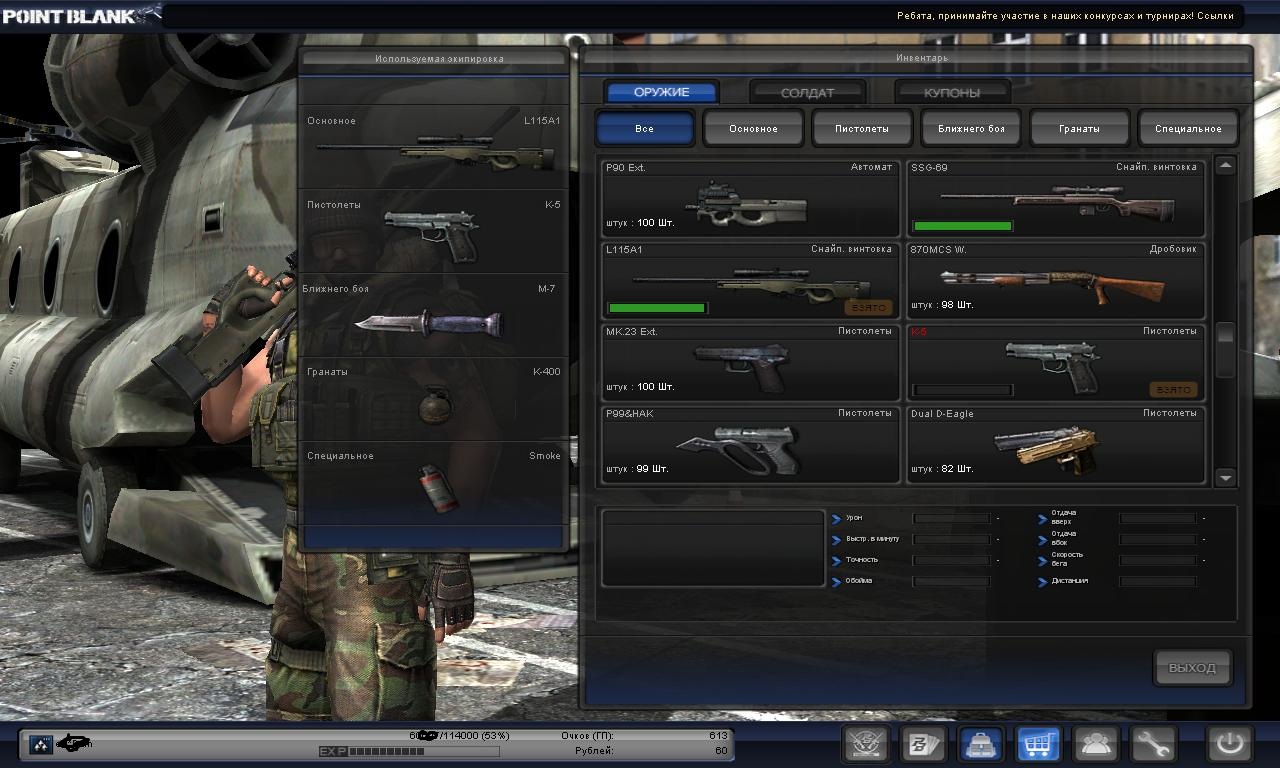Click the Отдача вверх stat label
Image resolution: width=1280 pixels, height=768 pixels.
[1063, 518]
